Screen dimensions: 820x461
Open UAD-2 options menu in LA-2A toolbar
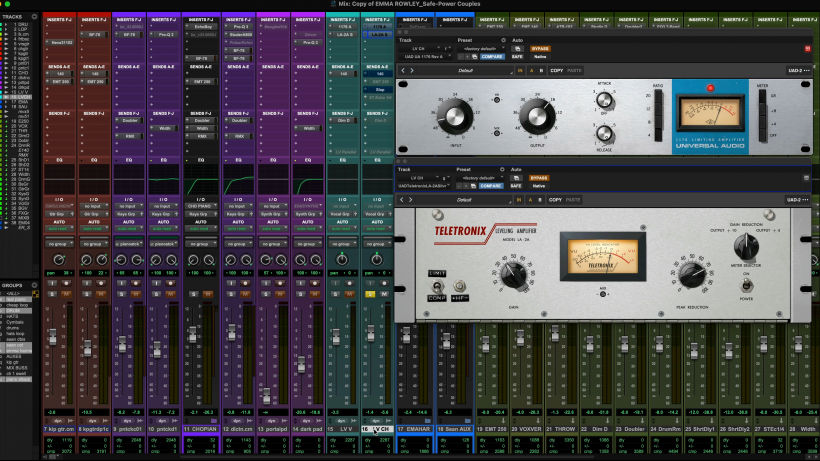(798, 200)
